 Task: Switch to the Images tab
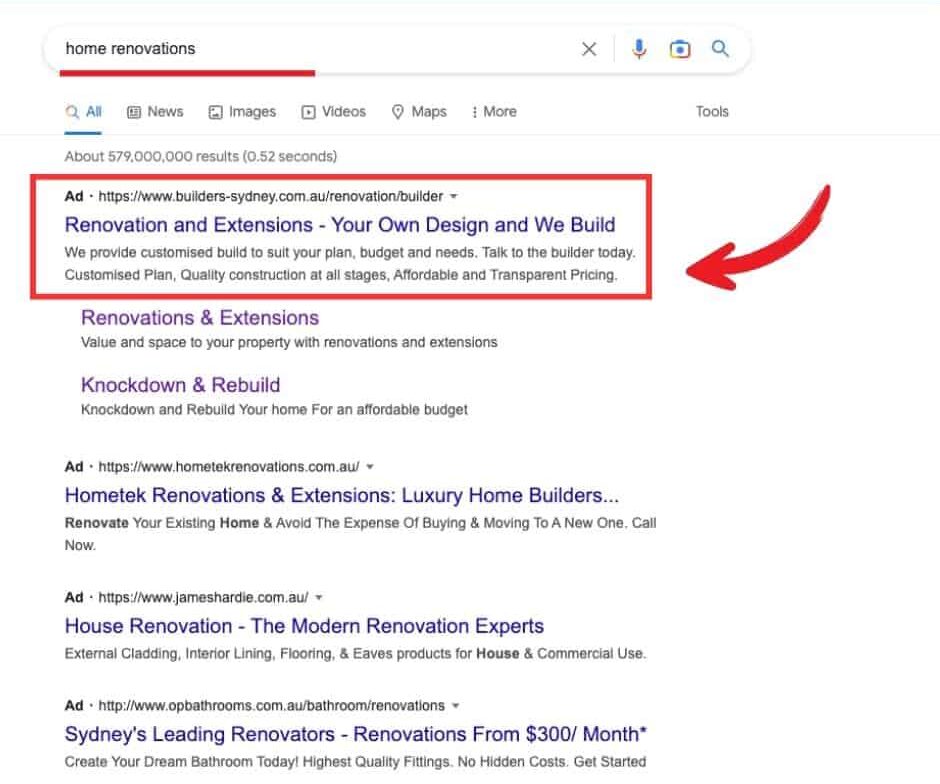(x=242, y=112)
